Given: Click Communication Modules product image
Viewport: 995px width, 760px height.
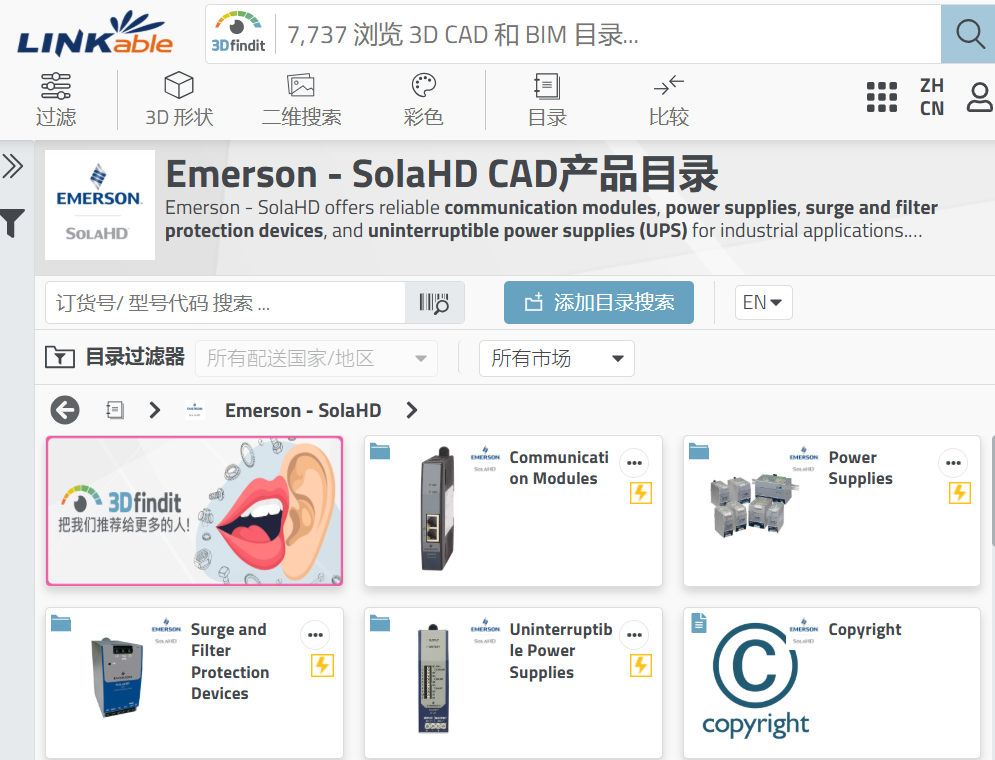Looking at the screenshot, I should click(x=438, y=509).
